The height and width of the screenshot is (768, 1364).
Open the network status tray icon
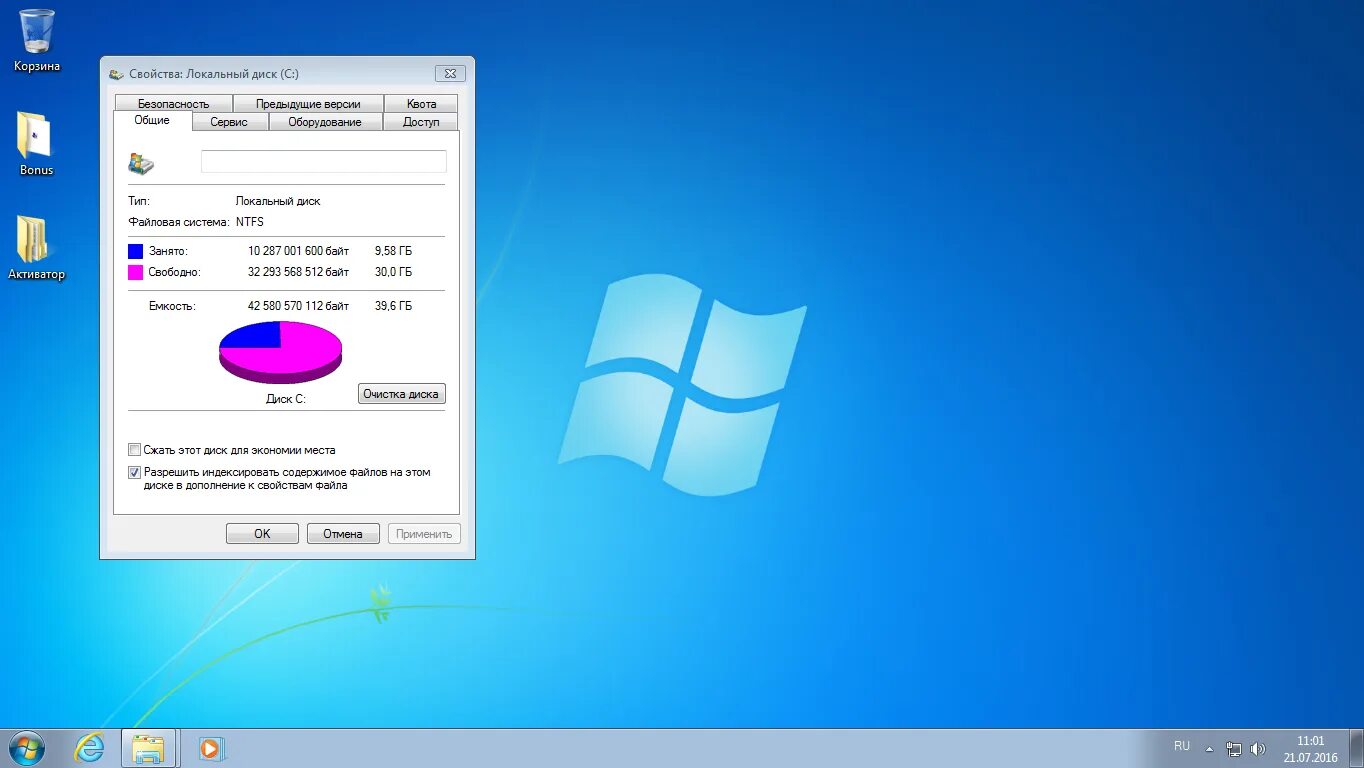1234,749
